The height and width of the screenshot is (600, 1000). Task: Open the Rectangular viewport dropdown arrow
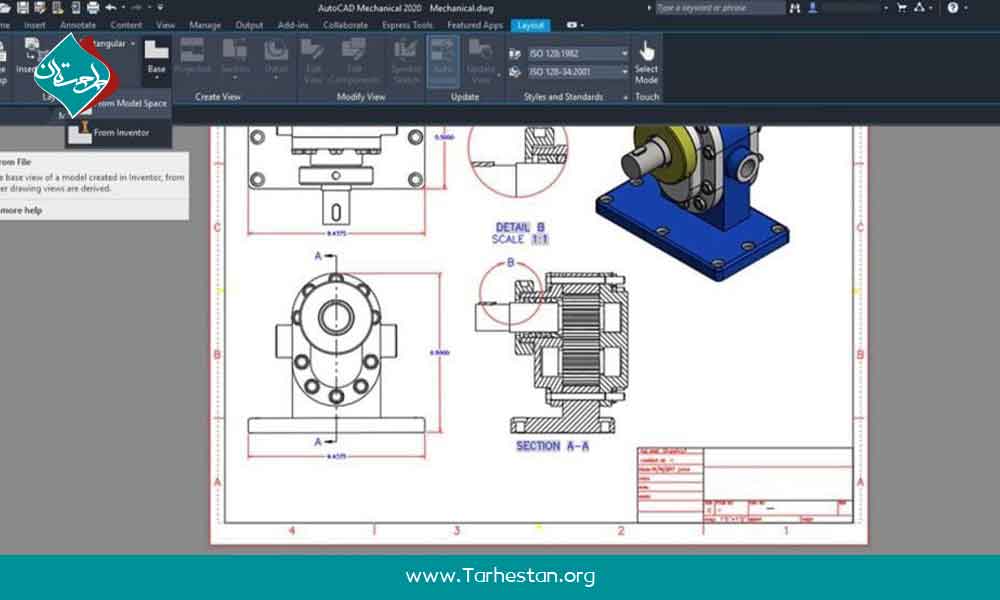(x=133, y=43)
